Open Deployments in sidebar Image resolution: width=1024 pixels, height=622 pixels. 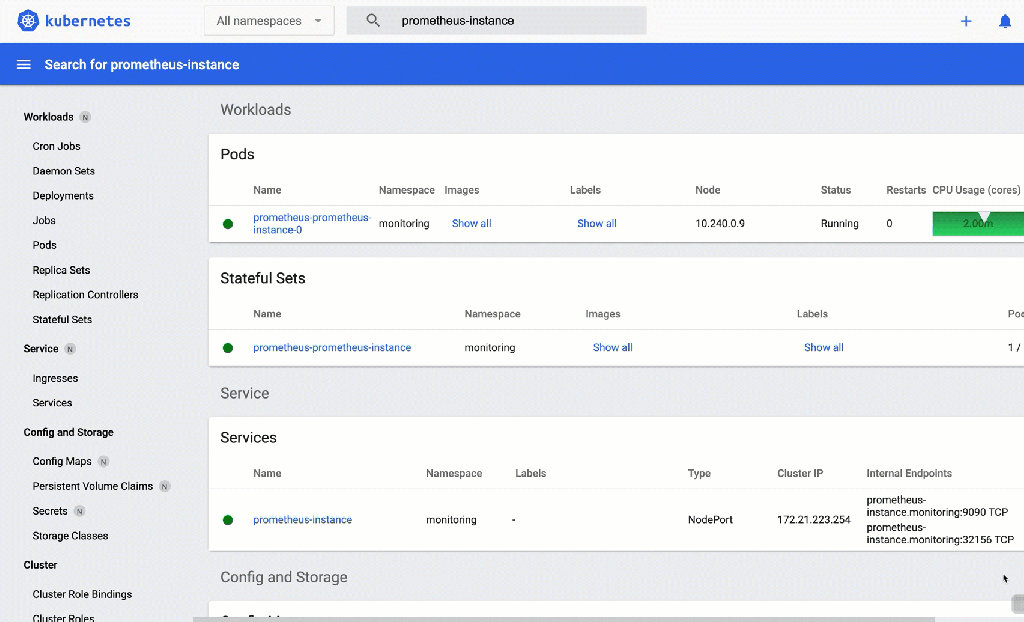click(63, 196)
